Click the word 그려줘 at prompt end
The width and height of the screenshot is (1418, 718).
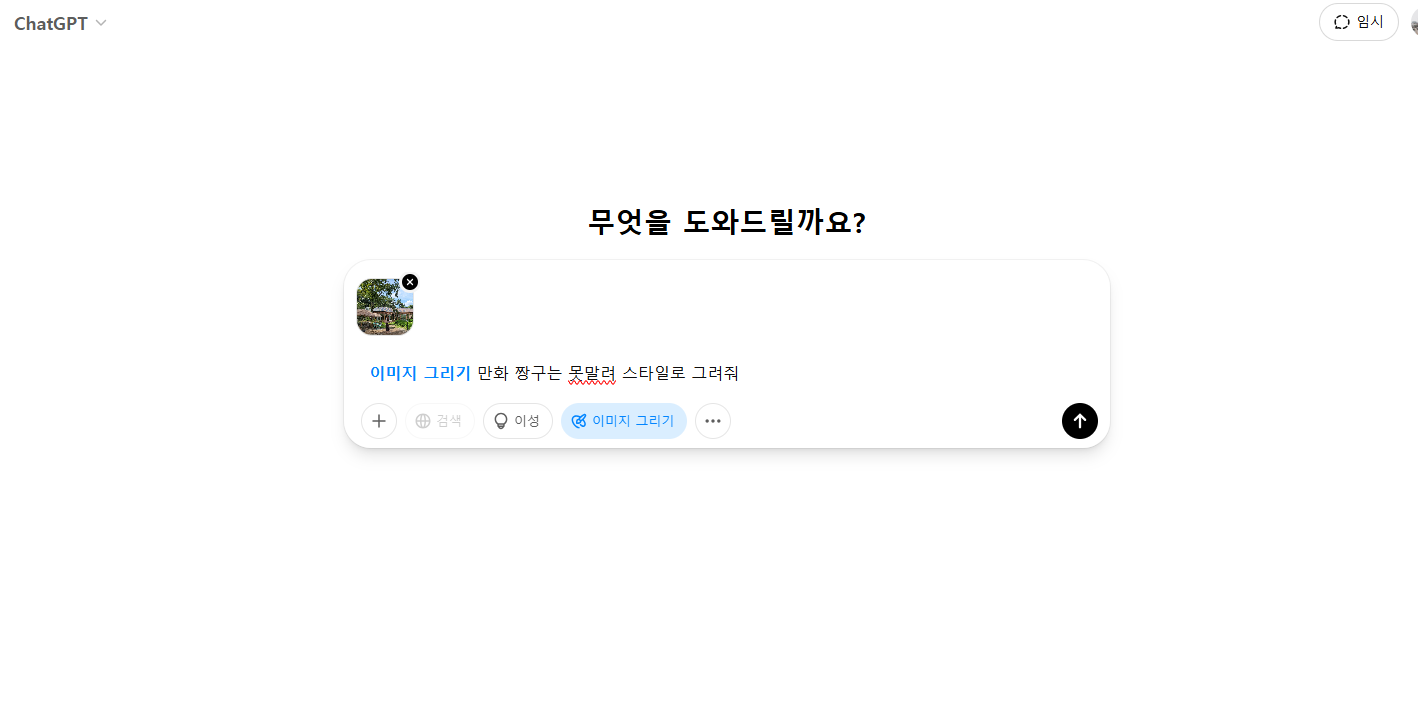pyautogui.click(x=715, y=373)
